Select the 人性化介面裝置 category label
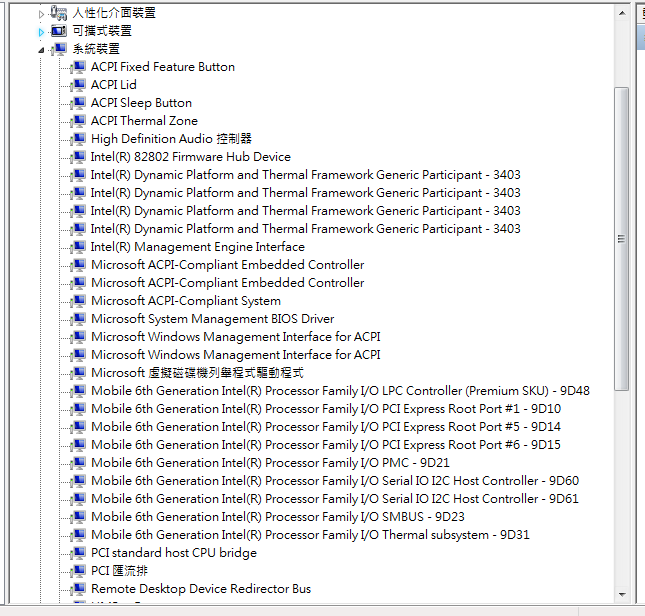Viewport: 645px width, 616px height. tap(114, 13)
